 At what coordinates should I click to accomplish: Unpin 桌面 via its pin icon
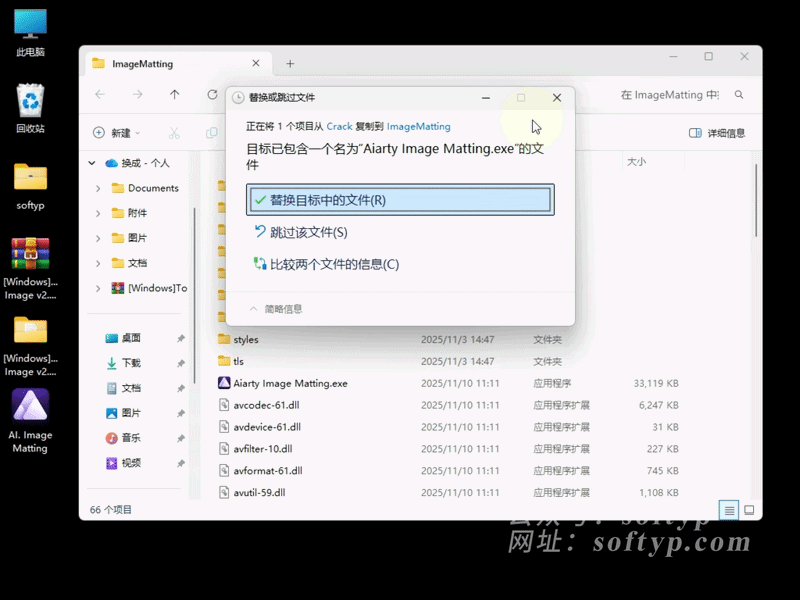point(181,338)
